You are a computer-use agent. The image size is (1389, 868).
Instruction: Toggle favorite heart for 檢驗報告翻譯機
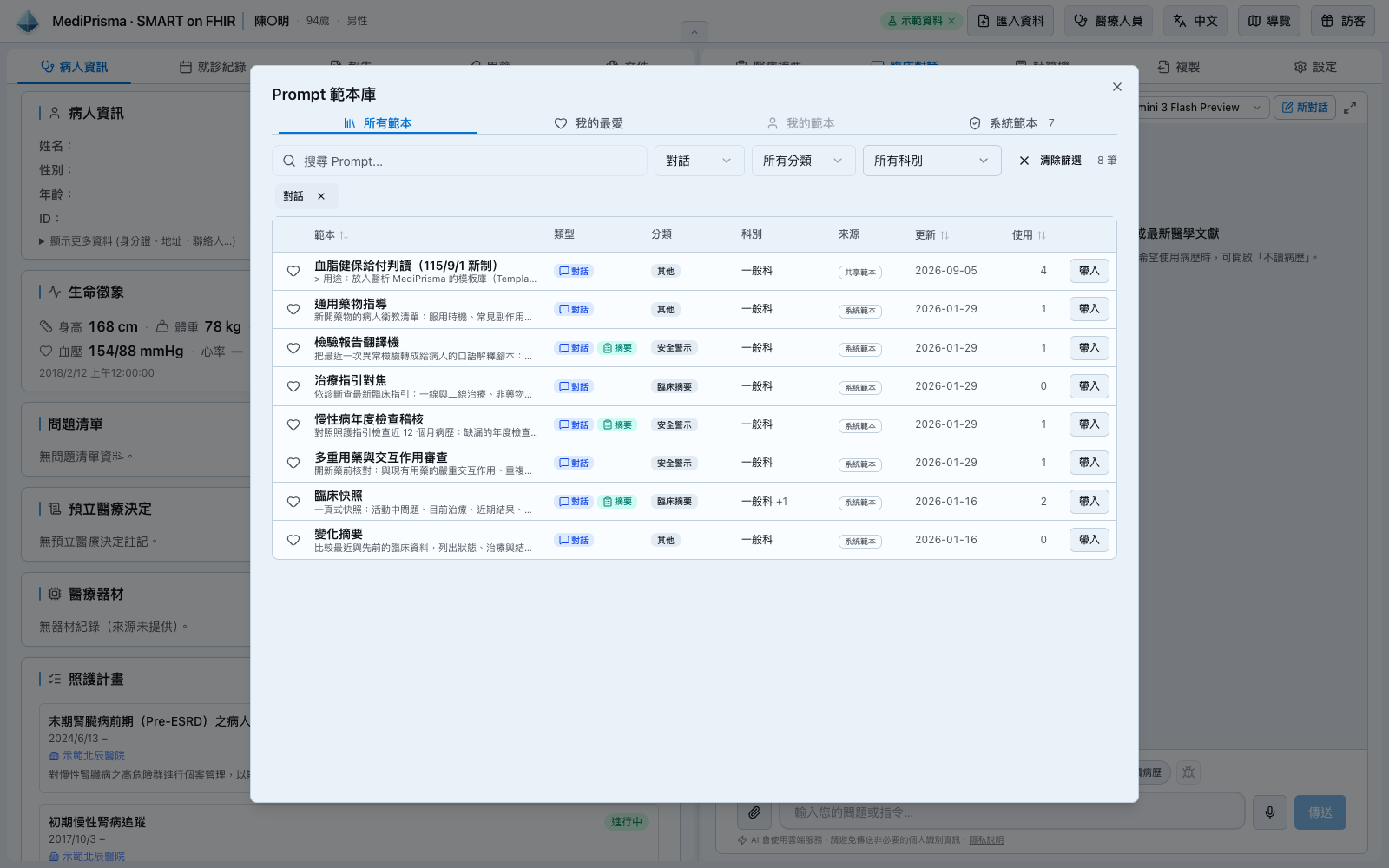(x=293, y=348)
